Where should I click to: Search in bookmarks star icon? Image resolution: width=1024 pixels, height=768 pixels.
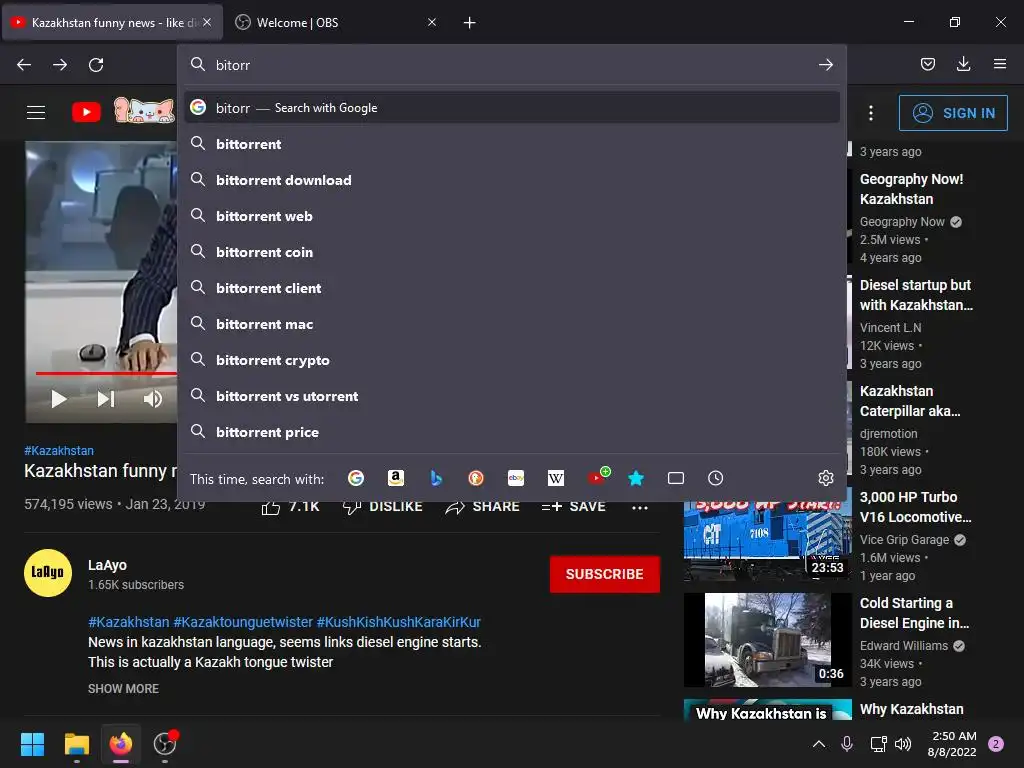636,478
